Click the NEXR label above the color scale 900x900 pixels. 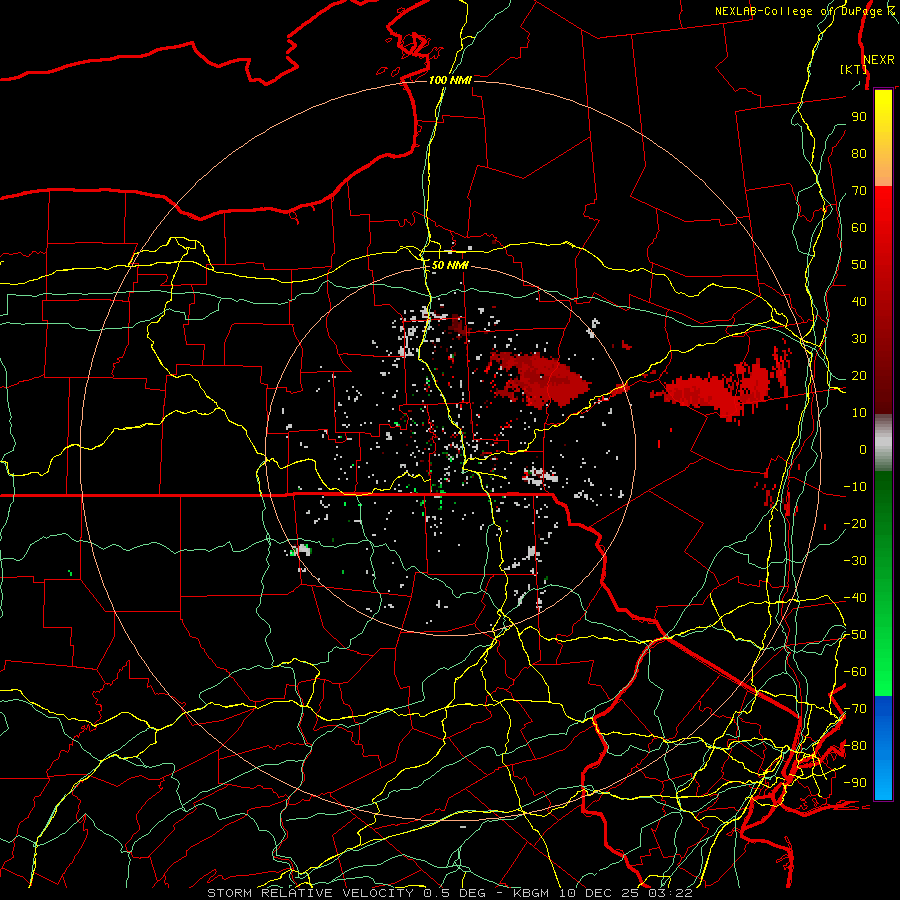[x=879, y=60]
